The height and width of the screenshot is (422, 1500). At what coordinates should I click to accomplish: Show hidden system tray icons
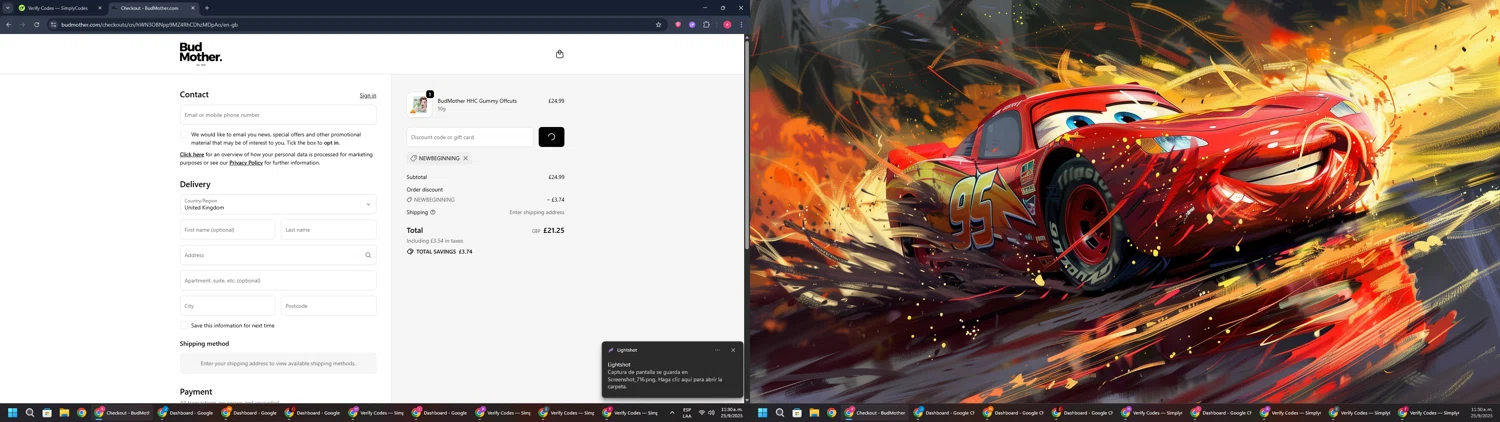coord(672,412)
